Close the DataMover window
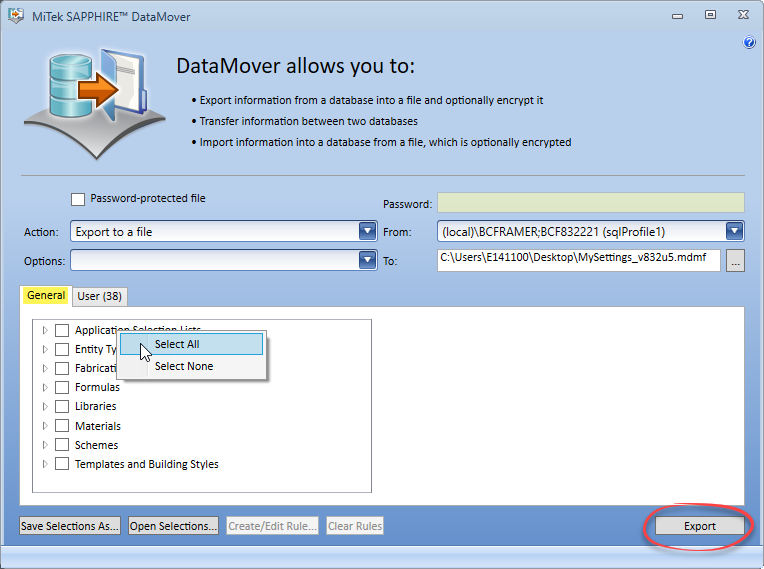 [743, 15]
